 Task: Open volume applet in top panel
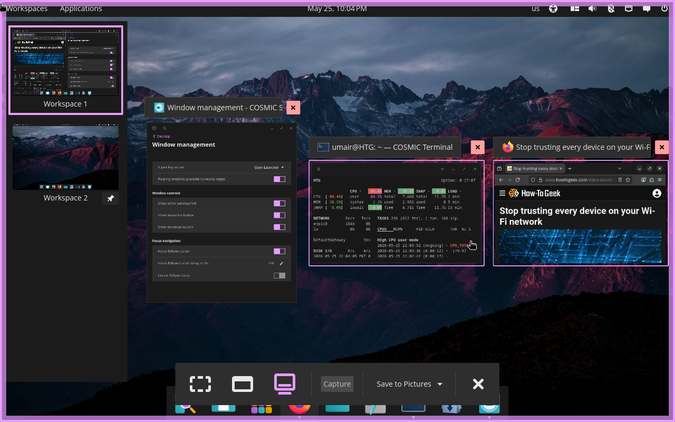click(x=593, y=9)
